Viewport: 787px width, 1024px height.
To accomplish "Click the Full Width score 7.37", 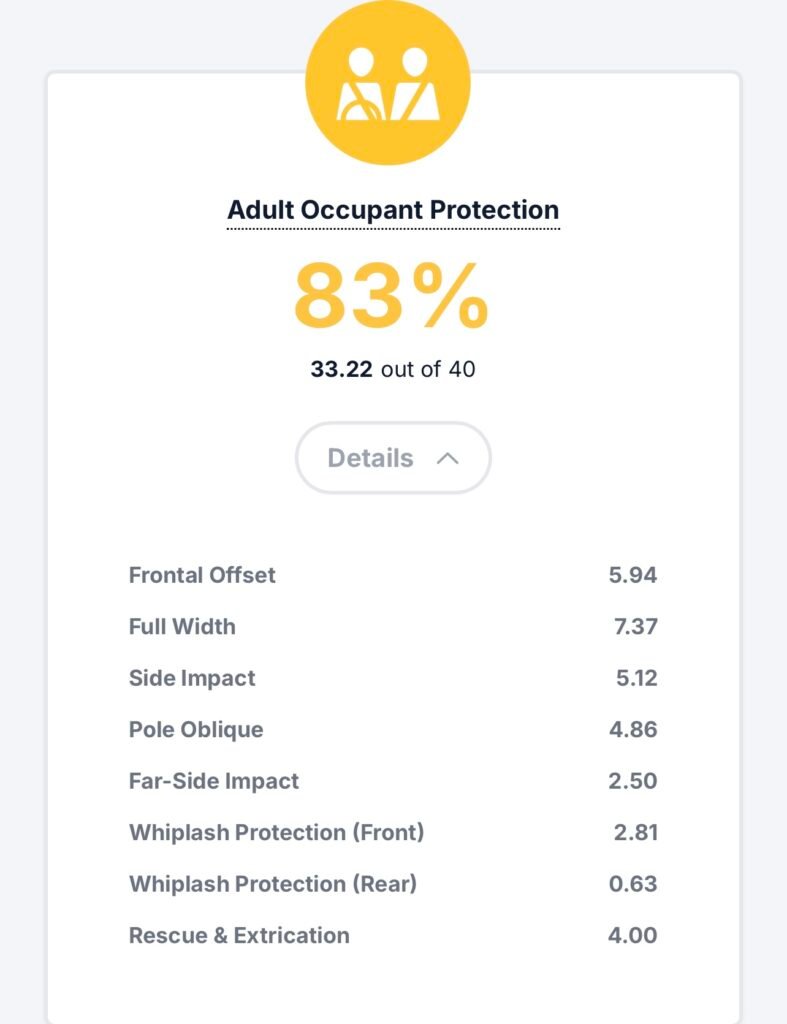I will [634, 627].
